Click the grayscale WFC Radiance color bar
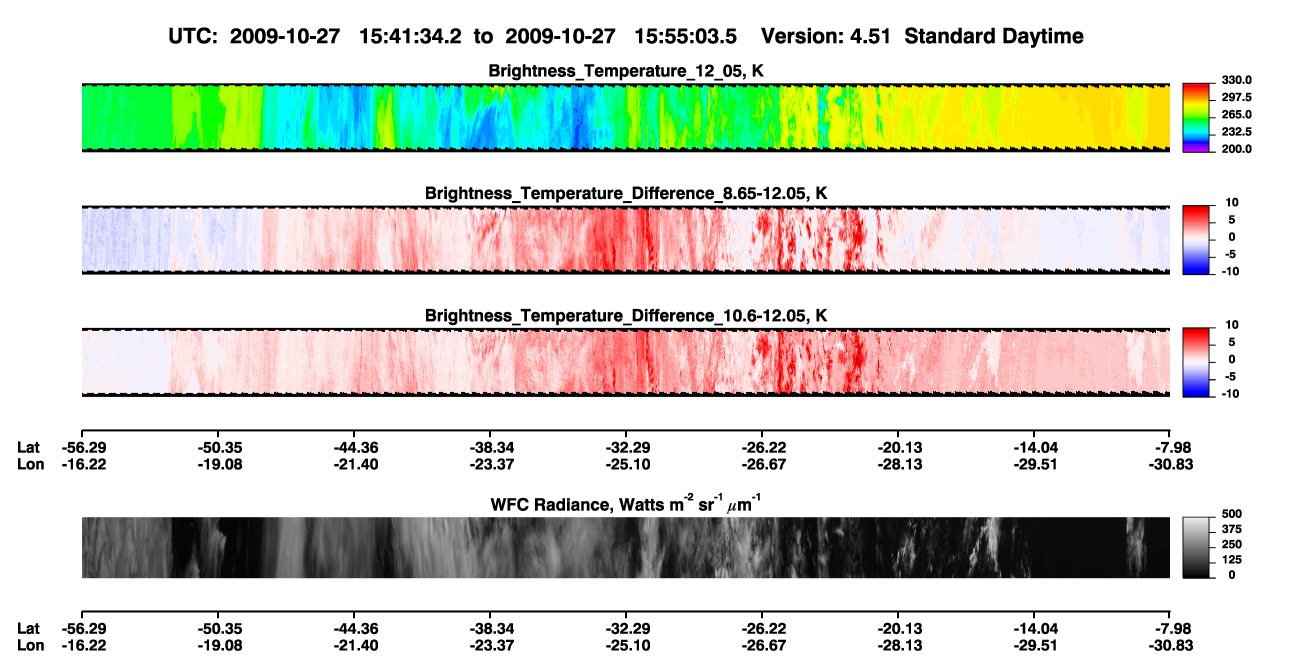 coord(1197,547)
